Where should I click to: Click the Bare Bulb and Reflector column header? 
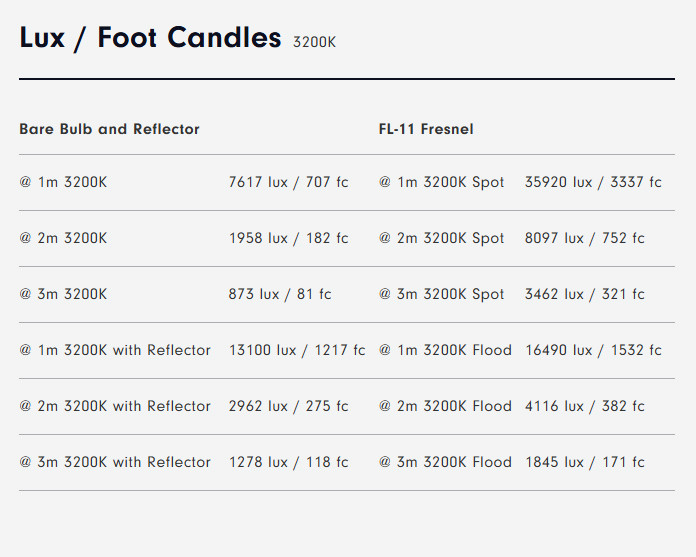[x=109, y=129]
